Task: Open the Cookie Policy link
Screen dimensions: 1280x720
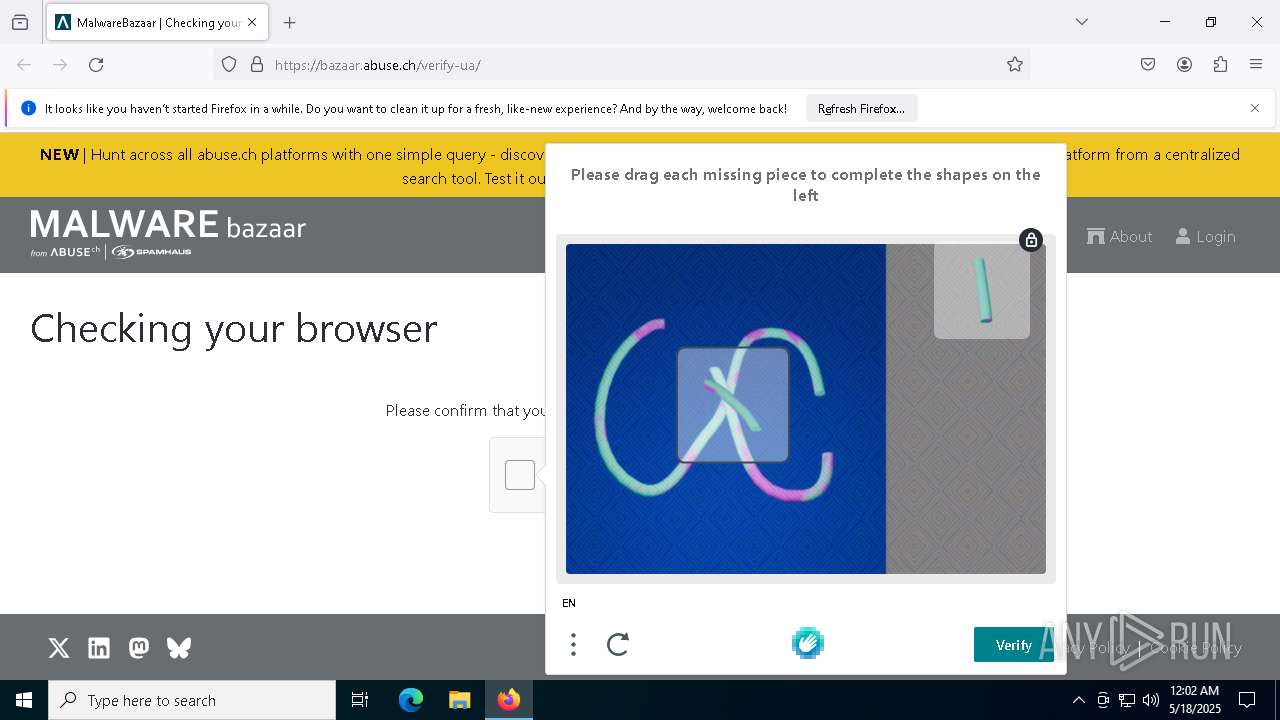Action: click(x=1196, y=648)
